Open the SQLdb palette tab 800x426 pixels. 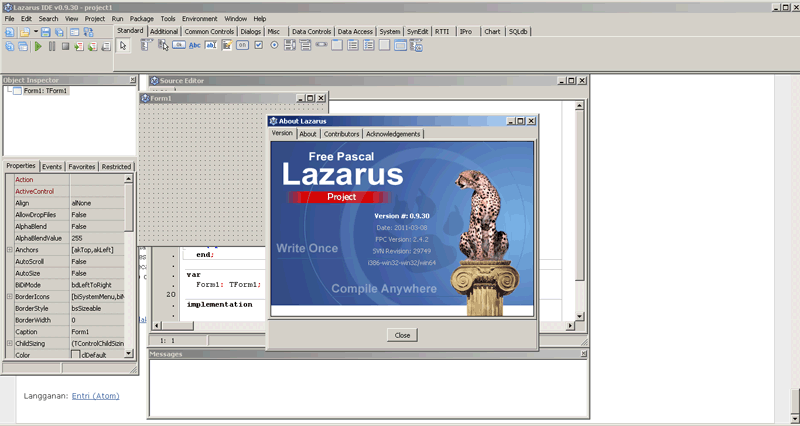pyautogui.click(x=519, y=32)
